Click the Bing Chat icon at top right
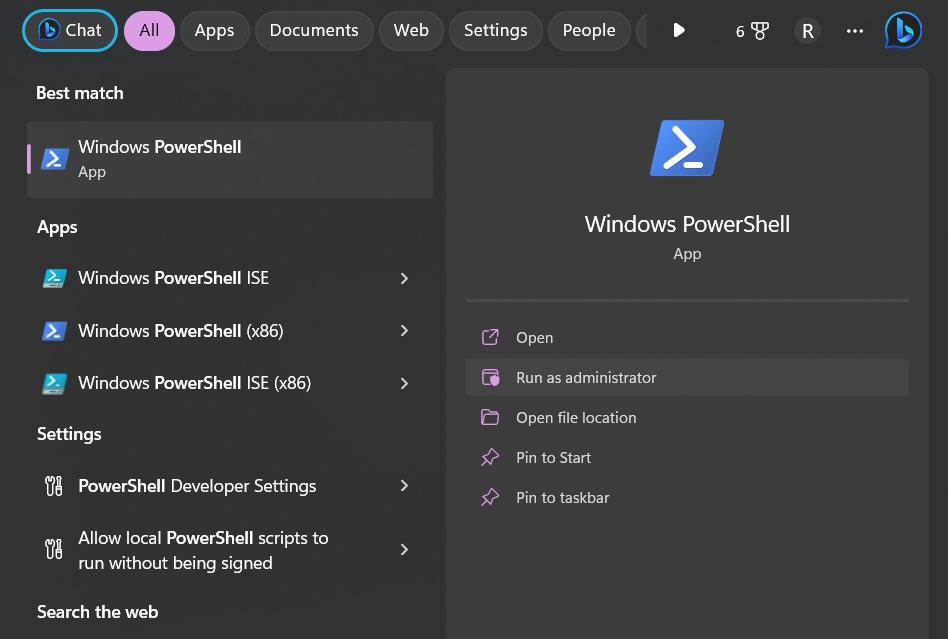948x639 pixels. (x=903, y=30)
